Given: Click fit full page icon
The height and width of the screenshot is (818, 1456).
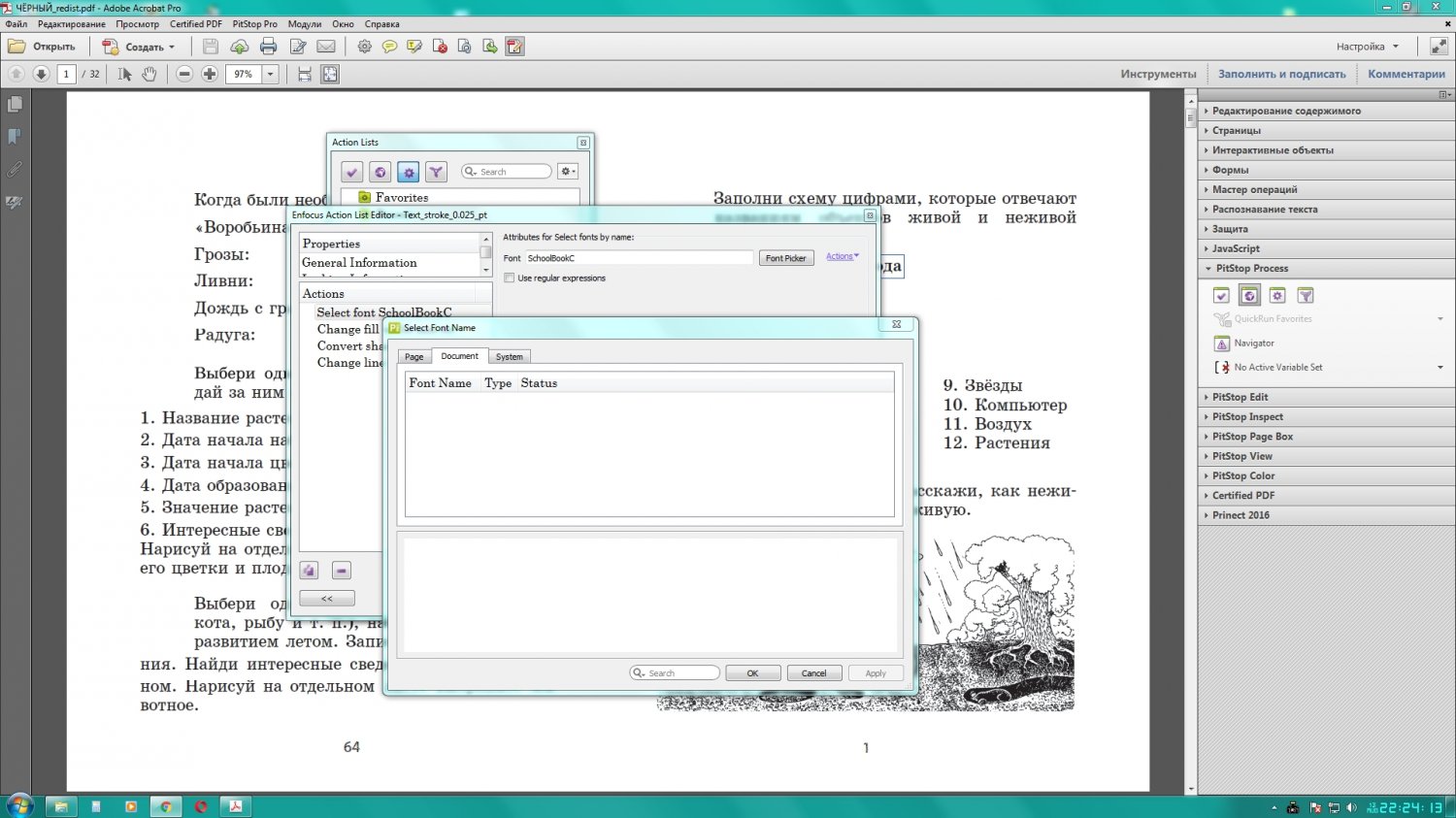Looking at the screenshot, I should 330,74.
